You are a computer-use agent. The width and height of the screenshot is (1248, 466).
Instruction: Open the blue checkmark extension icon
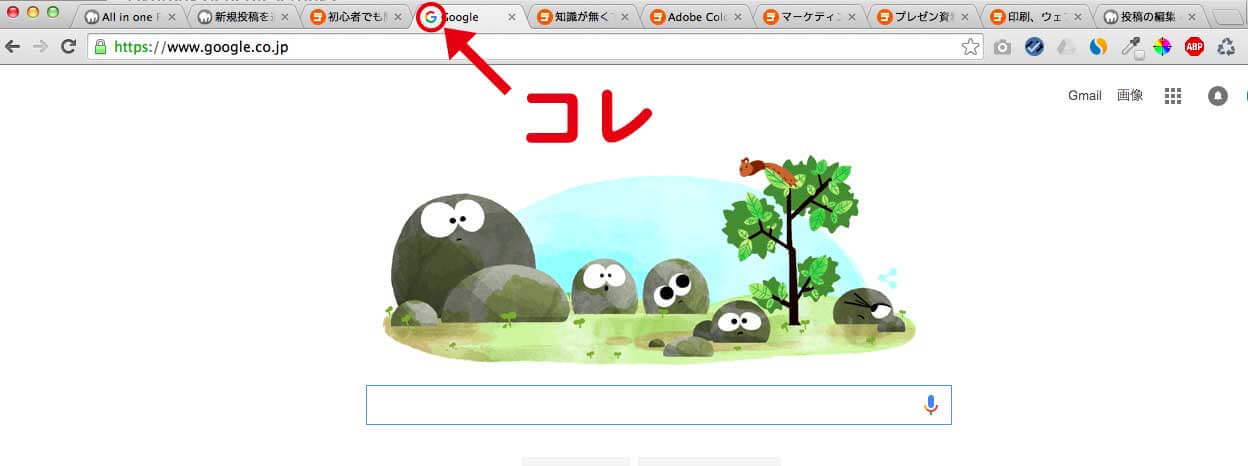coord(1035,46)
